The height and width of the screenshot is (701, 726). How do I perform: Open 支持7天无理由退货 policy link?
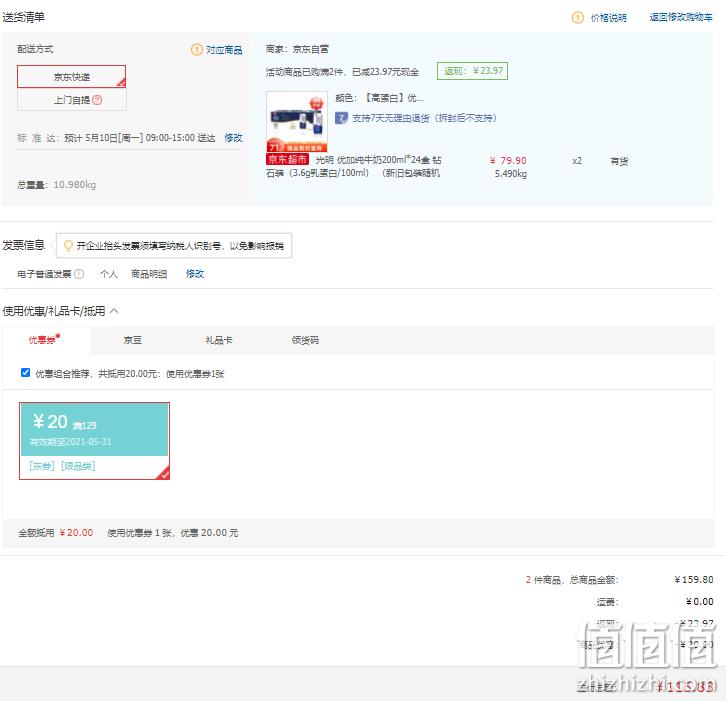pyautogui.click(x=424, y=118)
